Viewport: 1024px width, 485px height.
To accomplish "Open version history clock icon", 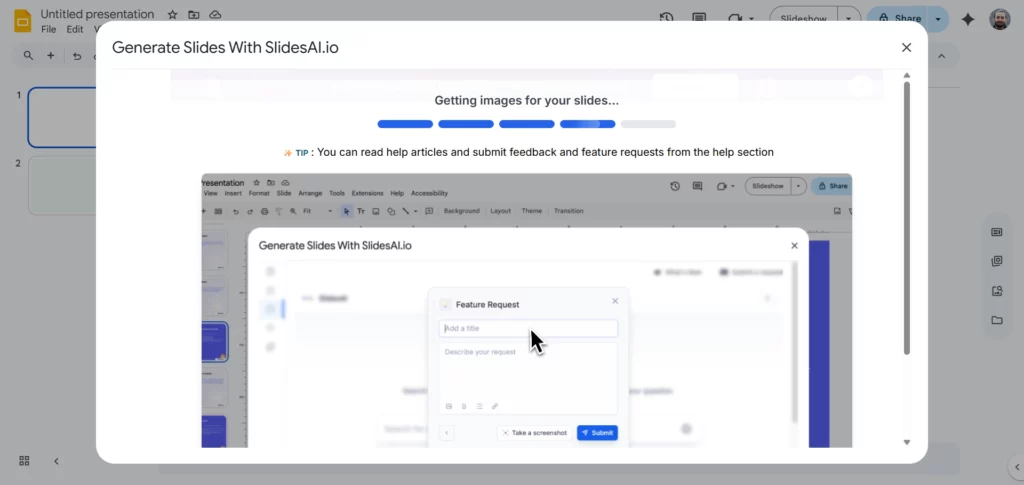I will 667,18.
